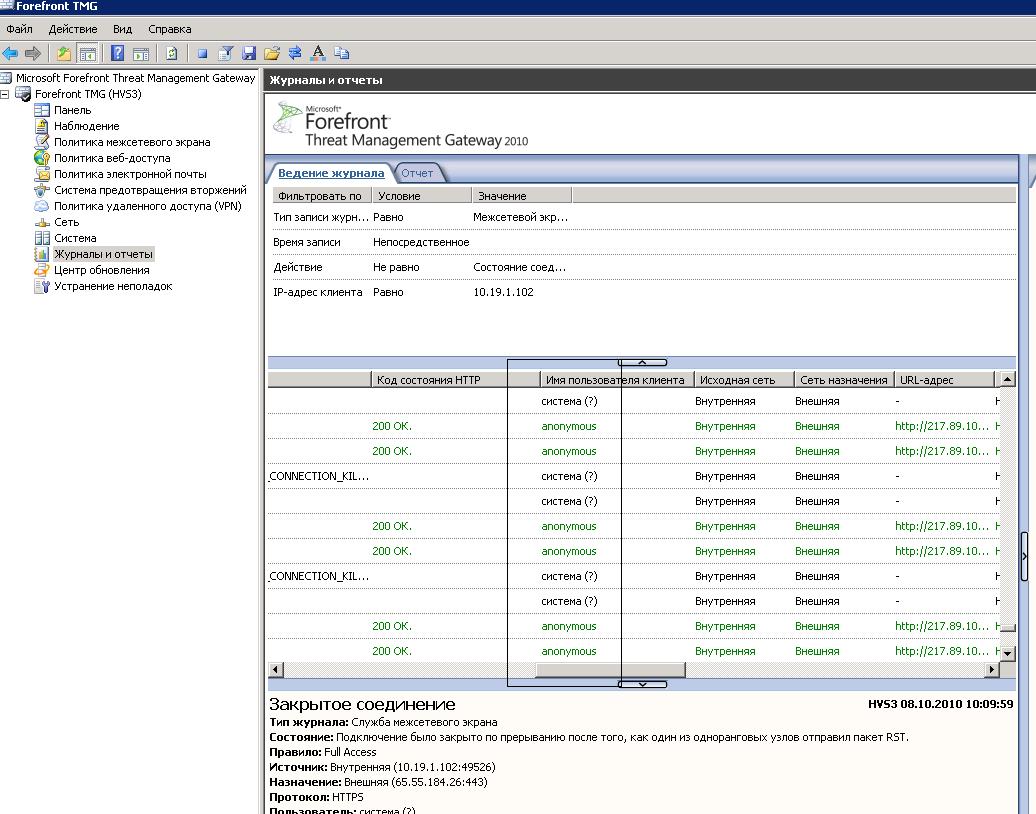Refresh the view with the green arrows icon
The image size is (1036, 814).
click(x=172, y=53)
